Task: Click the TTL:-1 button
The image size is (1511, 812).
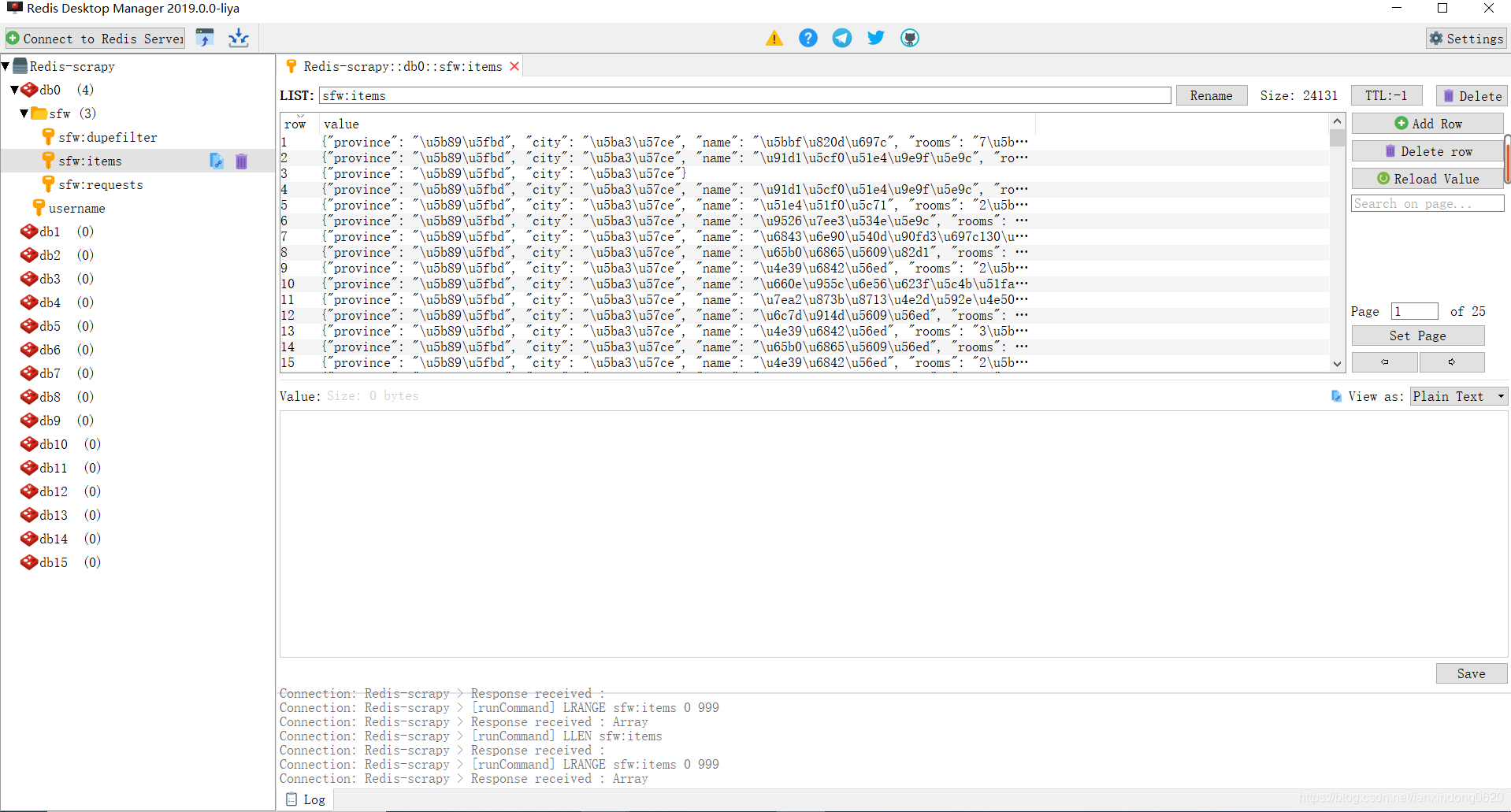Action: pyautogui.click(x=1387, y=95)
